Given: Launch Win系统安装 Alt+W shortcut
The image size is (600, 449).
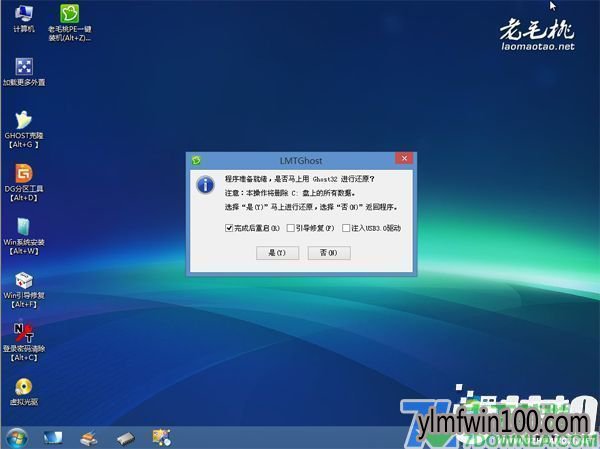Looking at the screenshot, I should pos(24,236).
